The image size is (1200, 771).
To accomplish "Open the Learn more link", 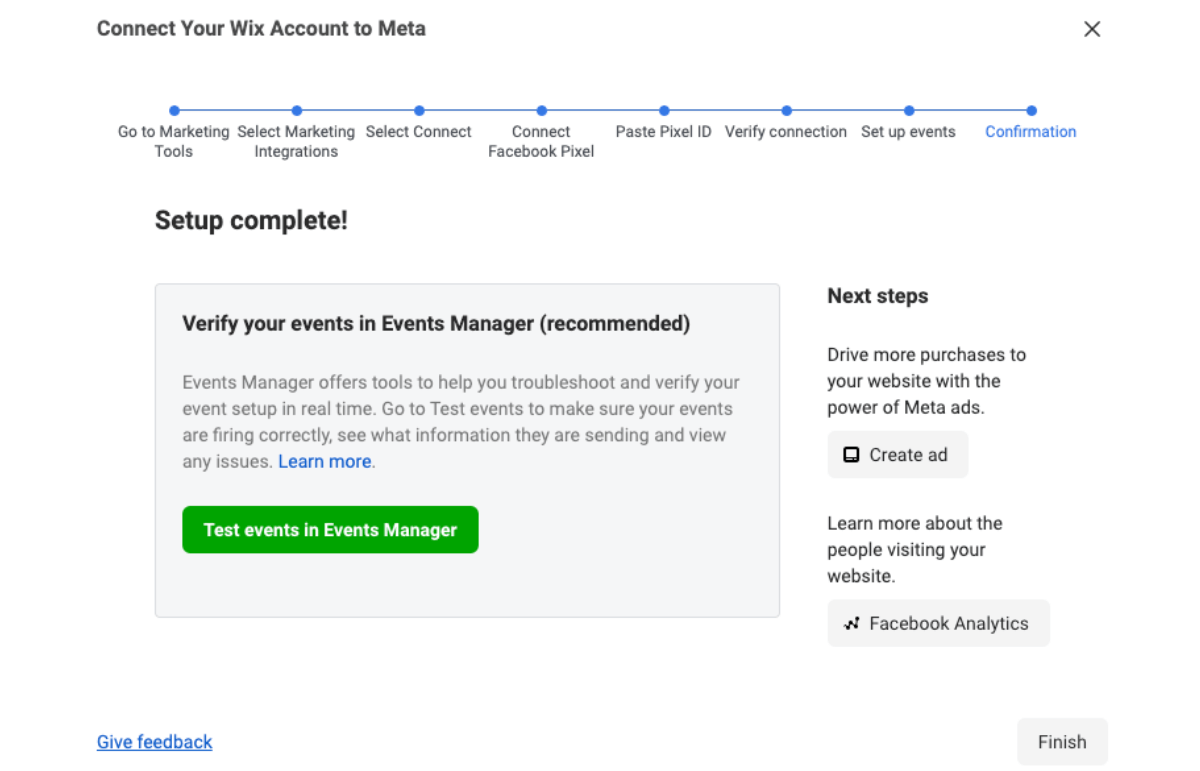I will (325, 462).
